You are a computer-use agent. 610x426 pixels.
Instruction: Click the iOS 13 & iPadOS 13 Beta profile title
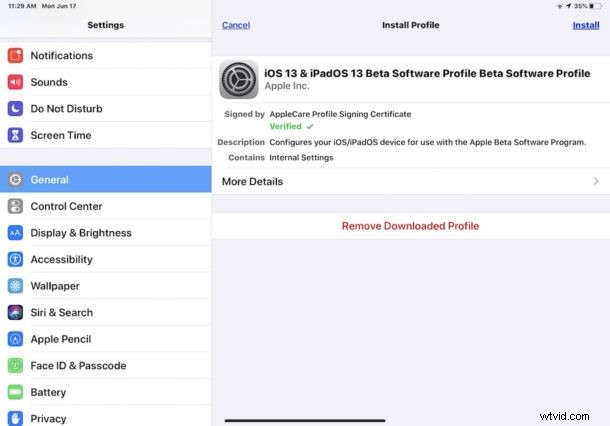427,74
